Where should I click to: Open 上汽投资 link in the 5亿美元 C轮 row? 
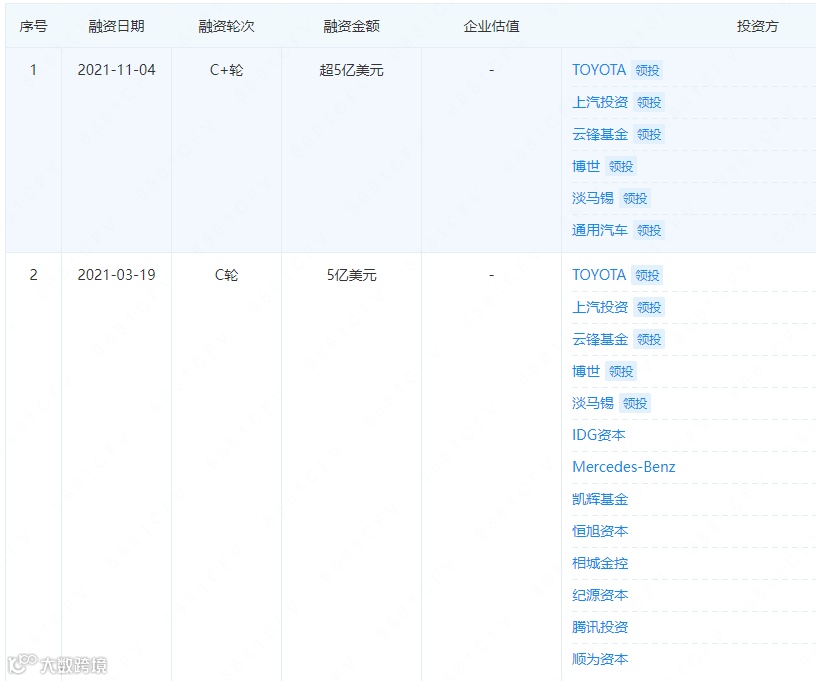pos(600,307)
